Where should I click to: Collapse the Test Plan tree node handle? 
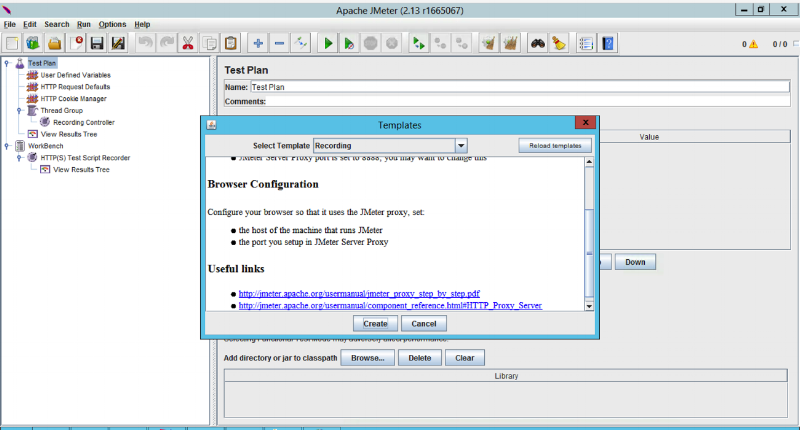[7, 63]
